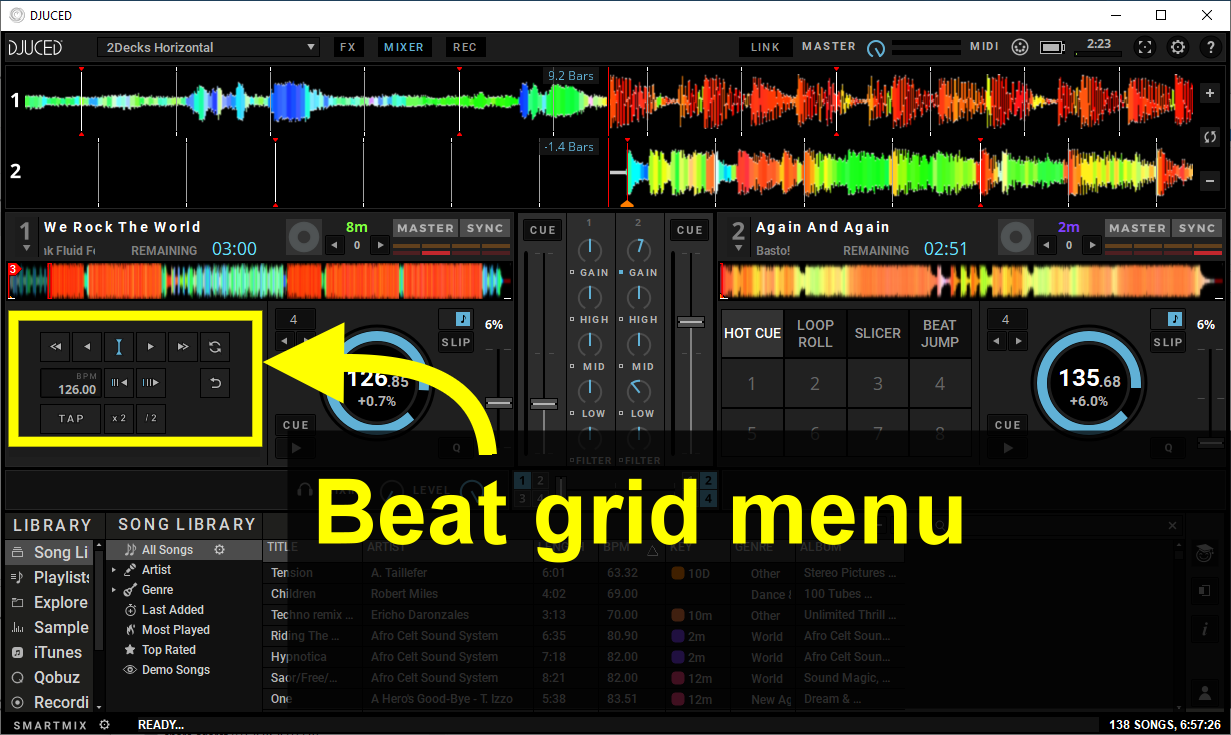1231x735 pixels.
Task: Halve BPM with /2 button
Action: point(151,418)
